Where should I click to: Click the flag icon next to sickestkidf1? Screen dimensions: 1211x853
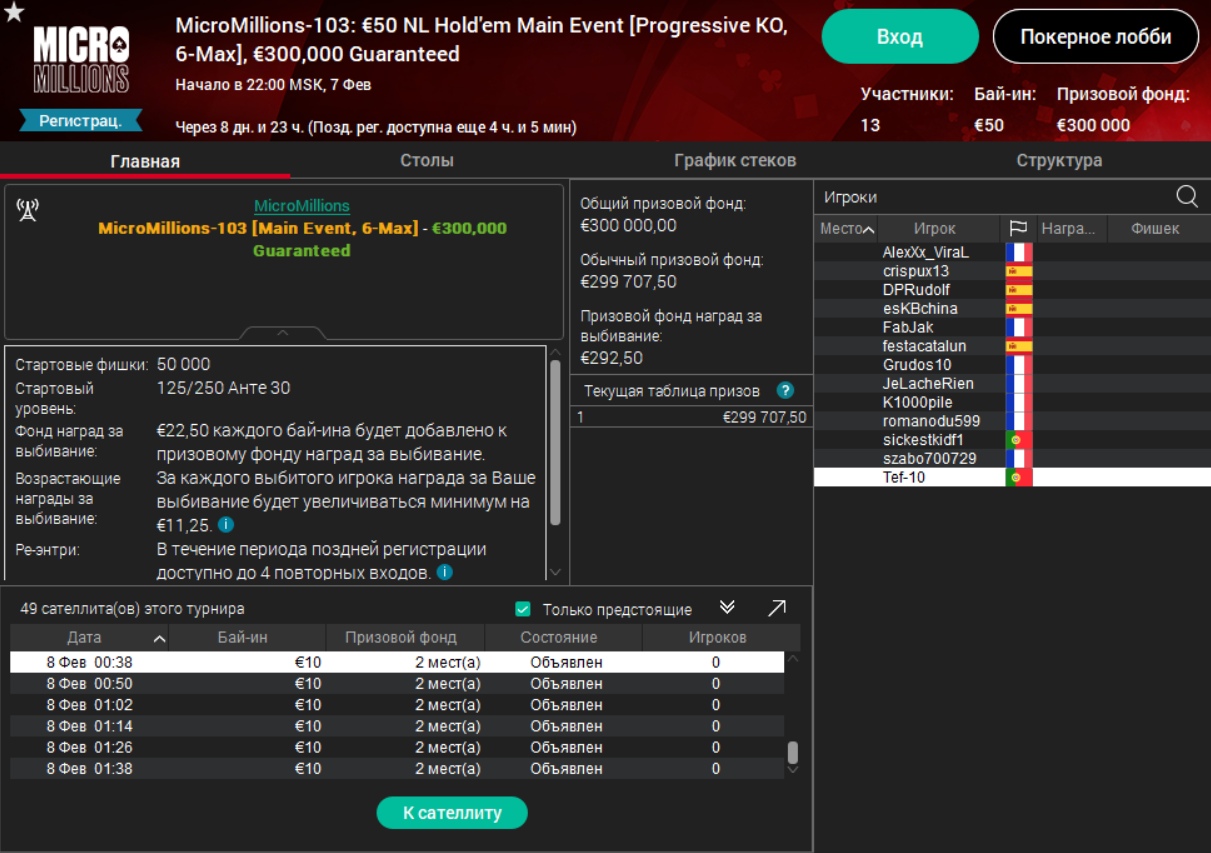point(1018,440)
